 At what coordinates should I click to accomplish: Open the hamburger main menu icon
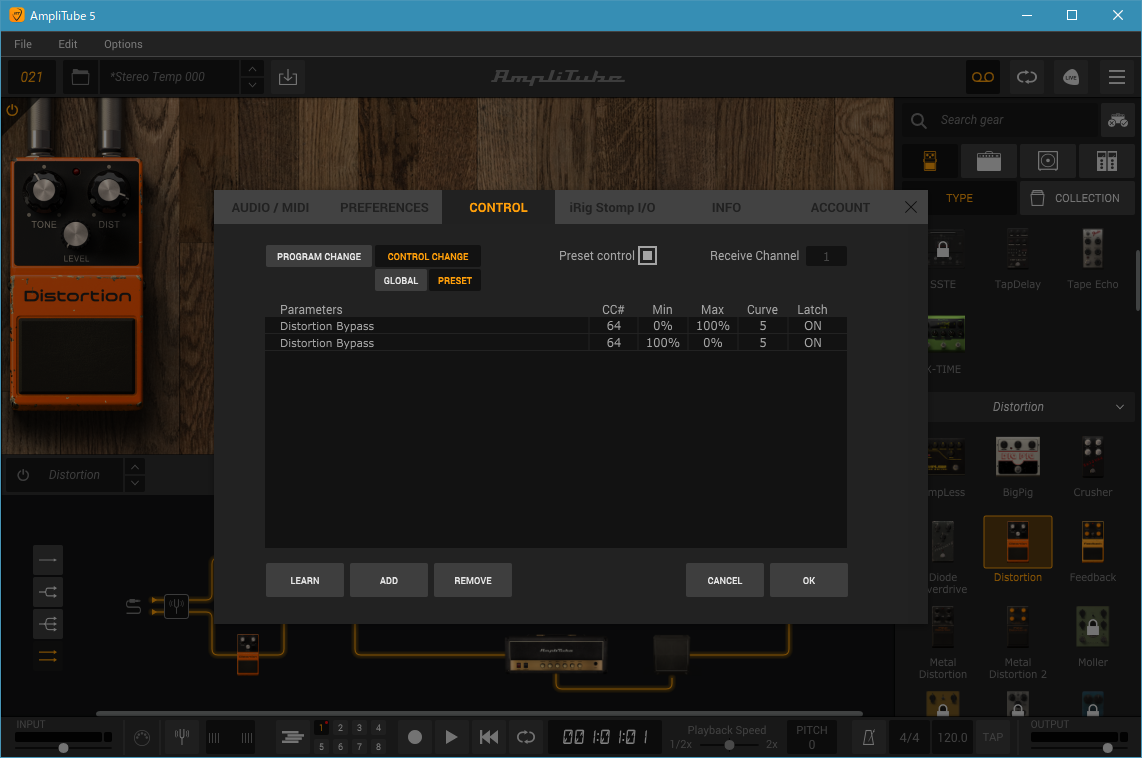click(1117, 77)
